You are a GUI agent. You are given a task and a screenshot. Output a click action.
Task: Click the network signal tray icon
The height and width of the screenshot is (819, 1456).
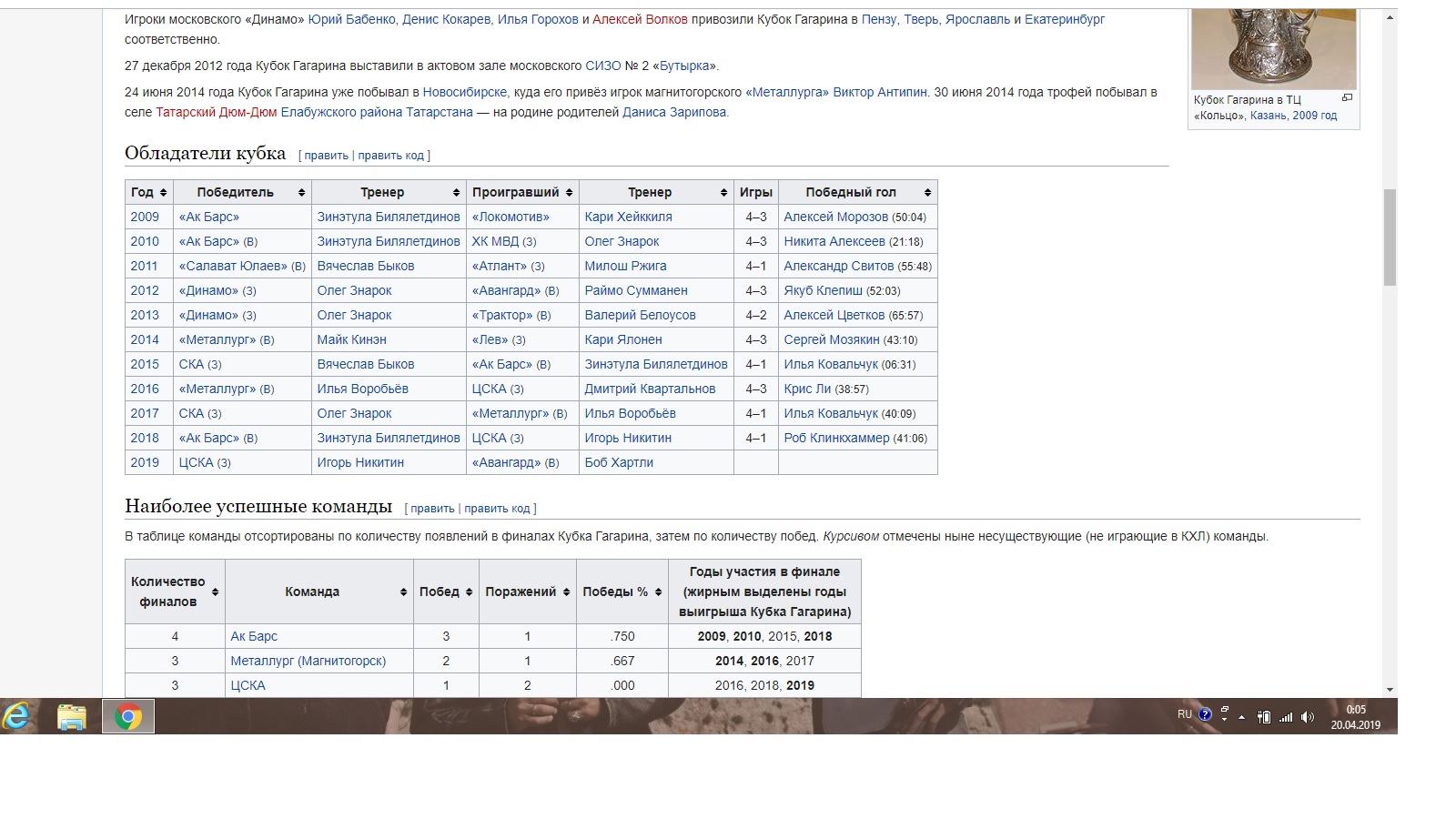click(1286, 717)
